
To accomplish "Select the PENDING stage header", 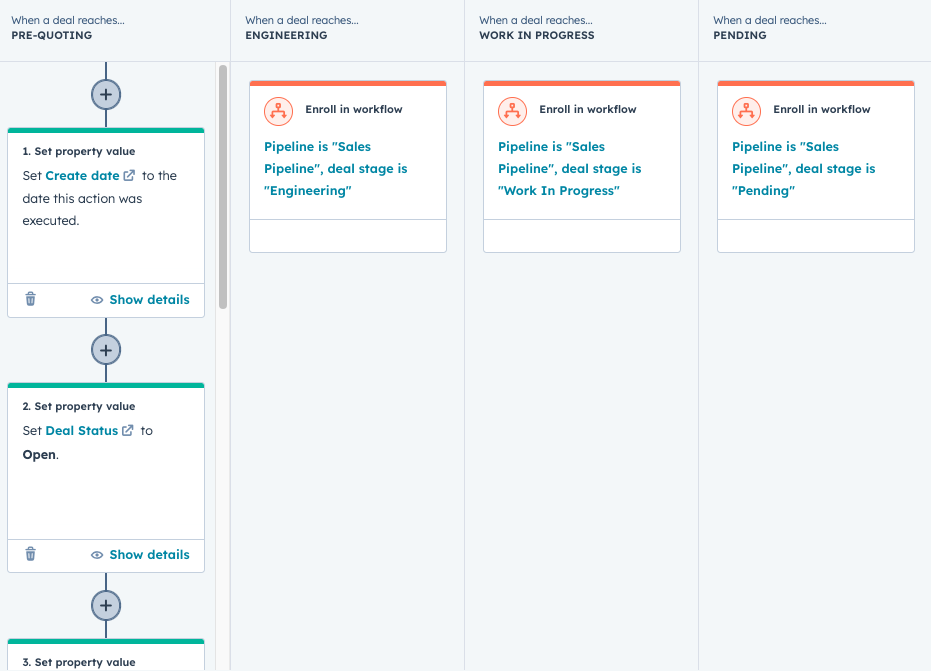I will coord(739,34).
